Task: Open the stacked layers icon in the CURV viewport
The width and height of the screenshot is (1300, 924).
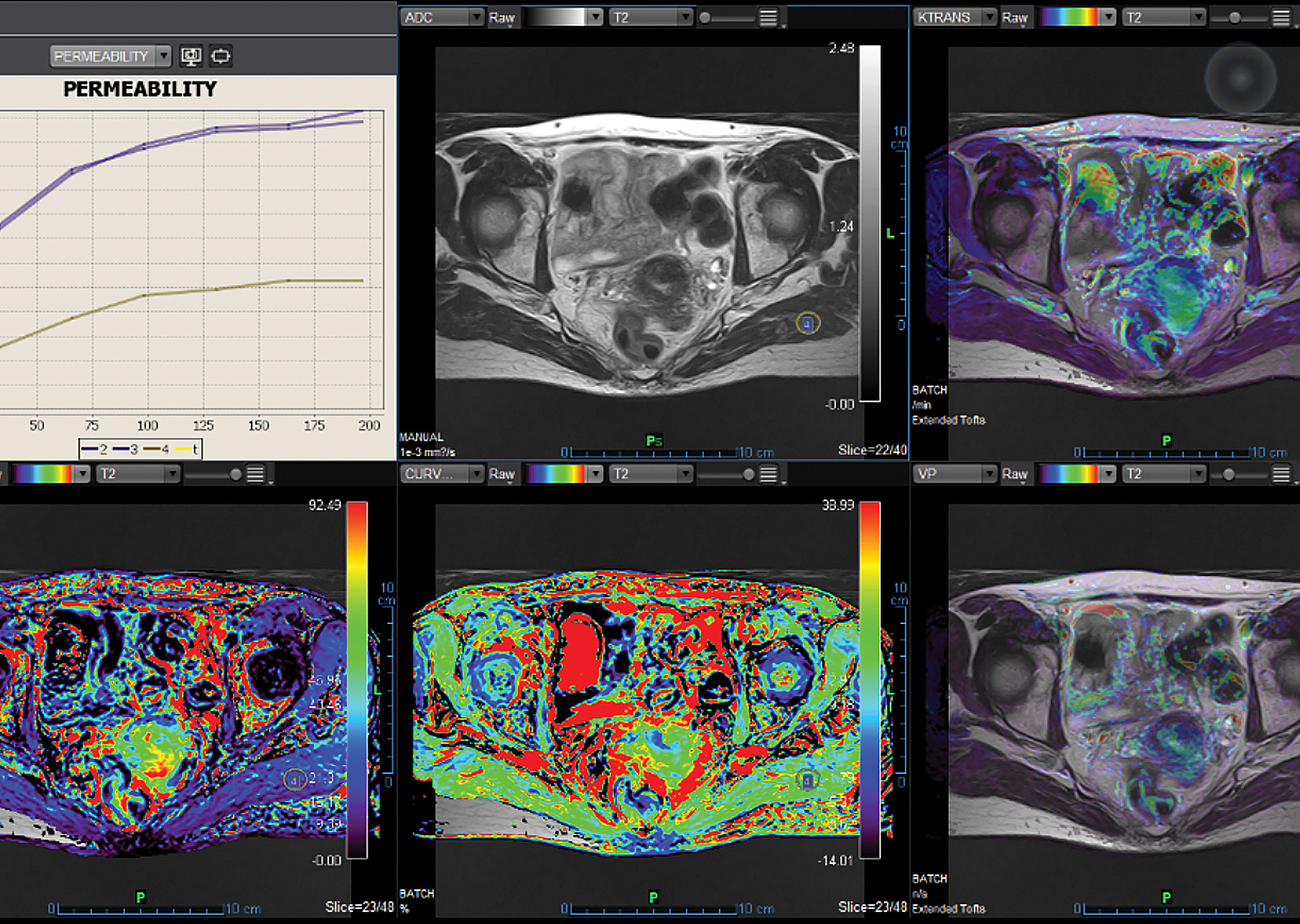Action: (x=768, y=475)
